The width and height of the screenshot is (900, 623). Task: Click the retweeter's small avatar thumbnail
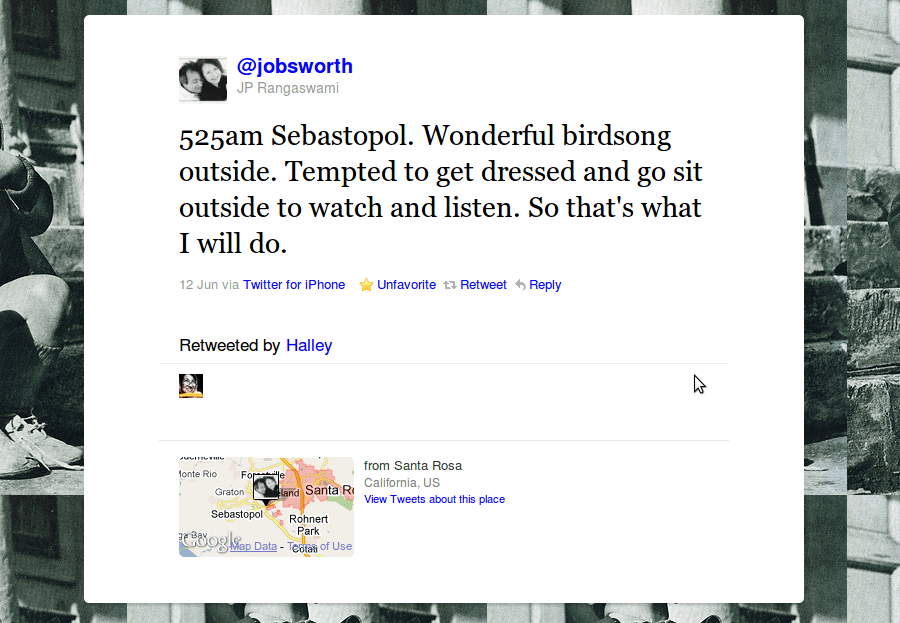[x=191, y=386]
